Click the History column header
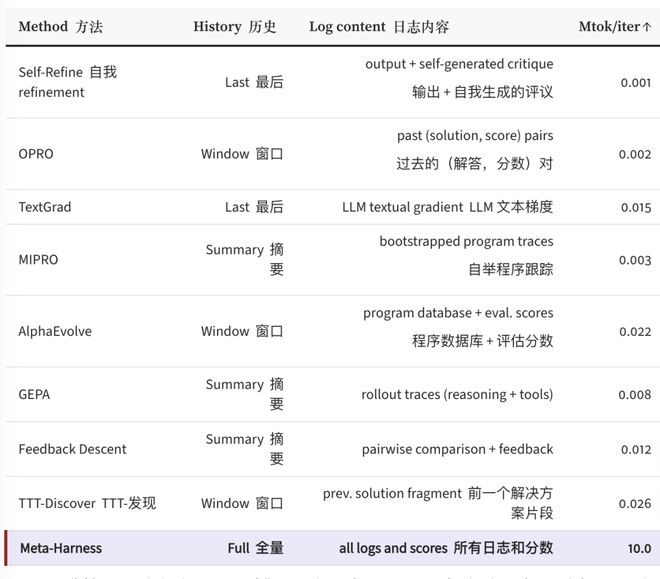 (234, 27)
